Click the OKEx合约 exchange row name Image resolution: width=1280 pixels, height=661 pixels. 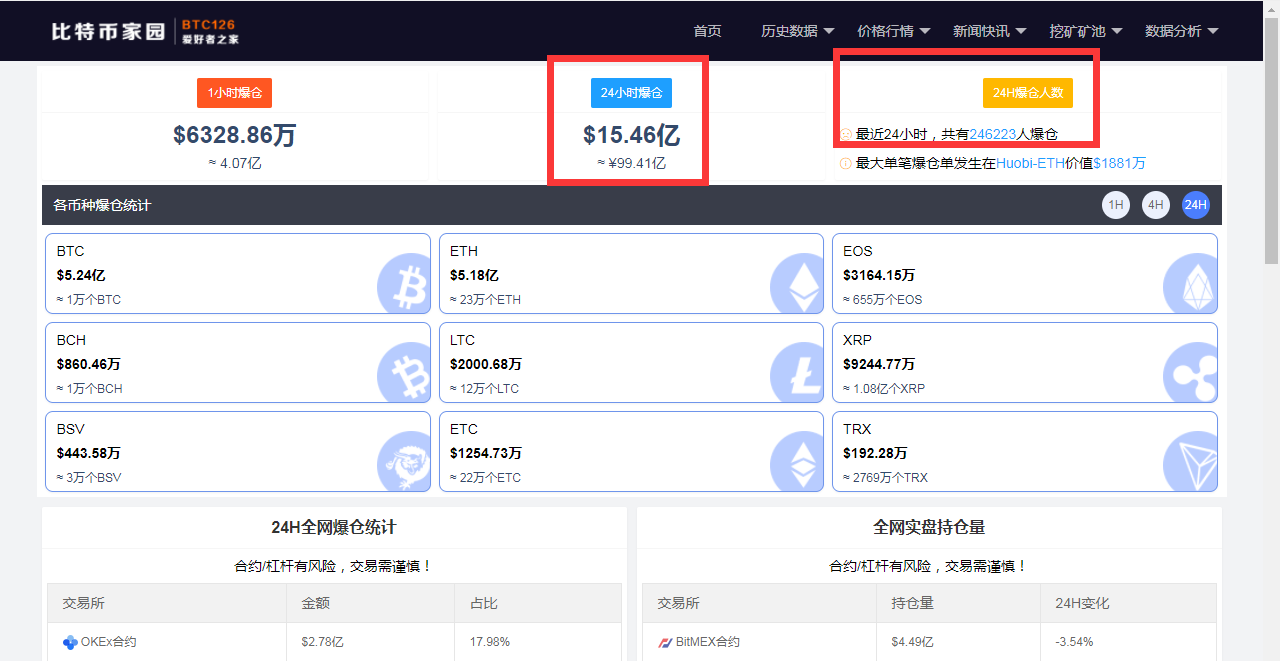[x=109, y=642]
